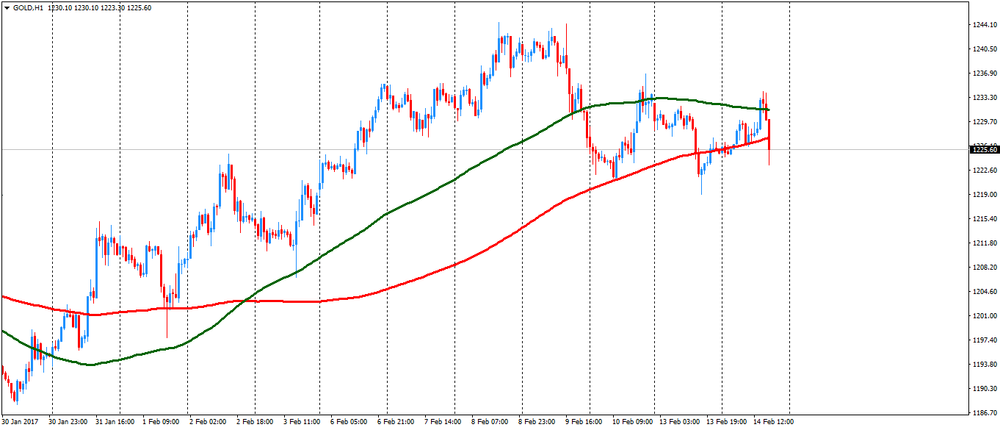The image size is (1000, 430).
Task: Click the 1229.70 price axis label
Action: pyautogui.click(x=985, y=122)
